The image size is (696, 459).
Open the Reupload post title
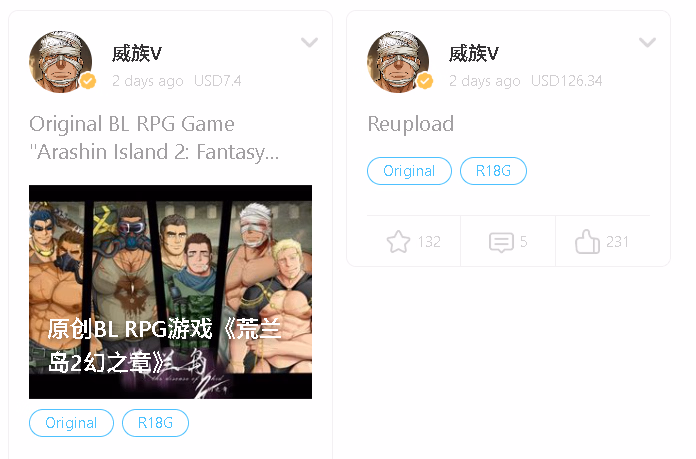[x=411, y=124]
